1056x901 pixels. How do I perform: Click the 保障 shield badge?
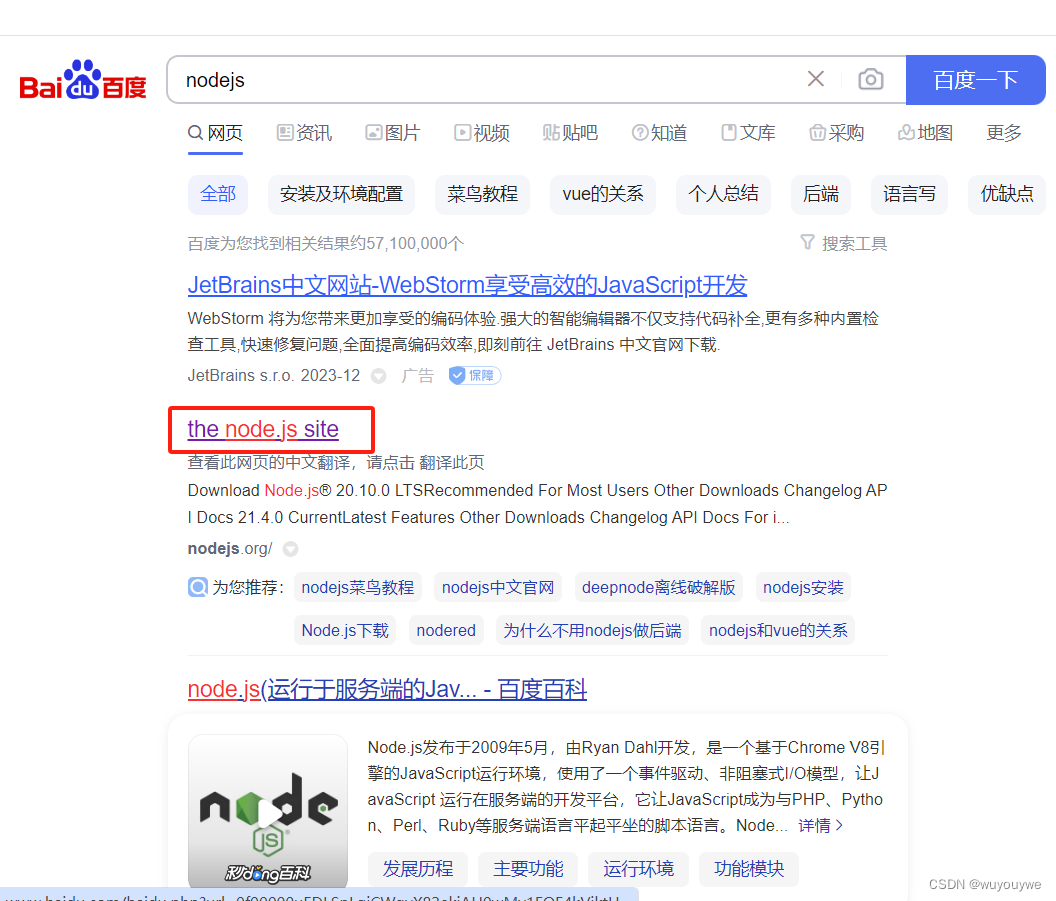[x=475, y=376]
